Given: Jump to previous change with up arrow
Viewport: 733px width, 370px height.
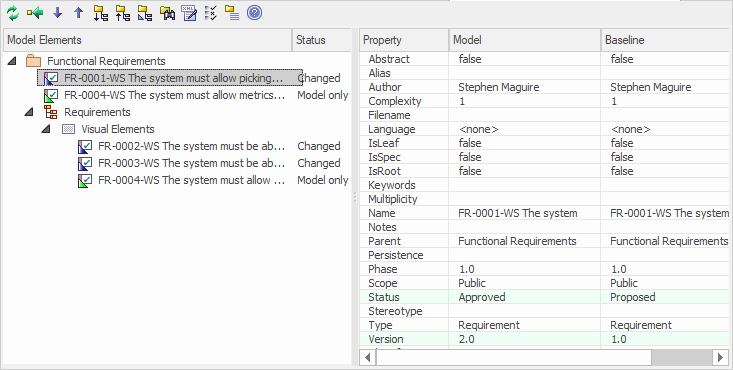Looking at the screenshot, I should [79, 13].
